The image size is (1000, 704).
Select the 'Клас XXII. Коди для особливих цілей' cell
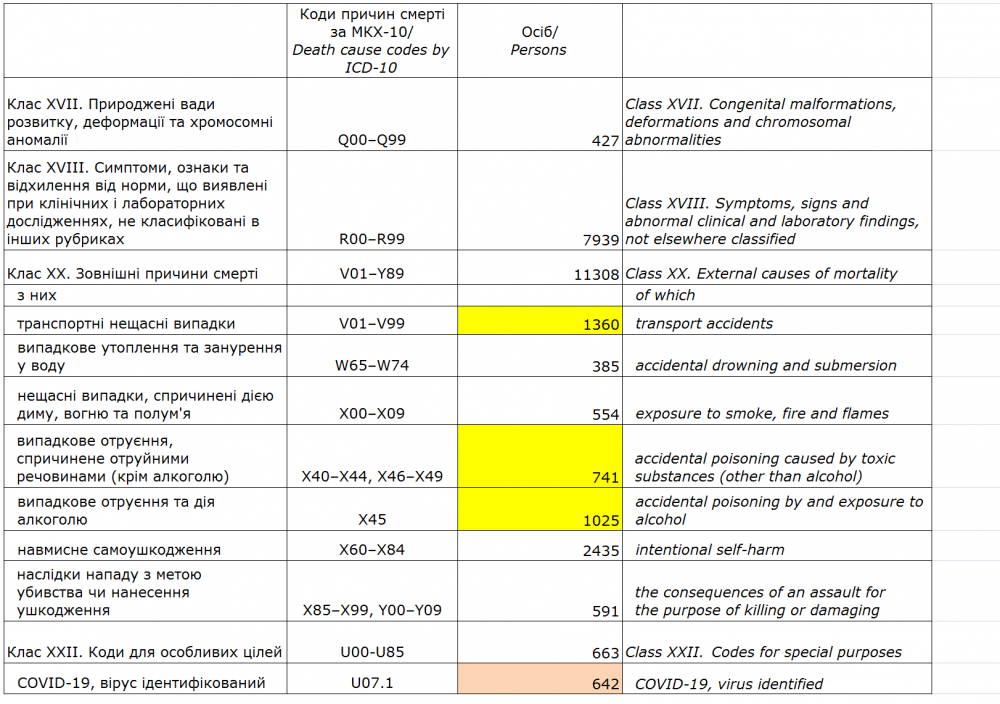tap(144, 652)
